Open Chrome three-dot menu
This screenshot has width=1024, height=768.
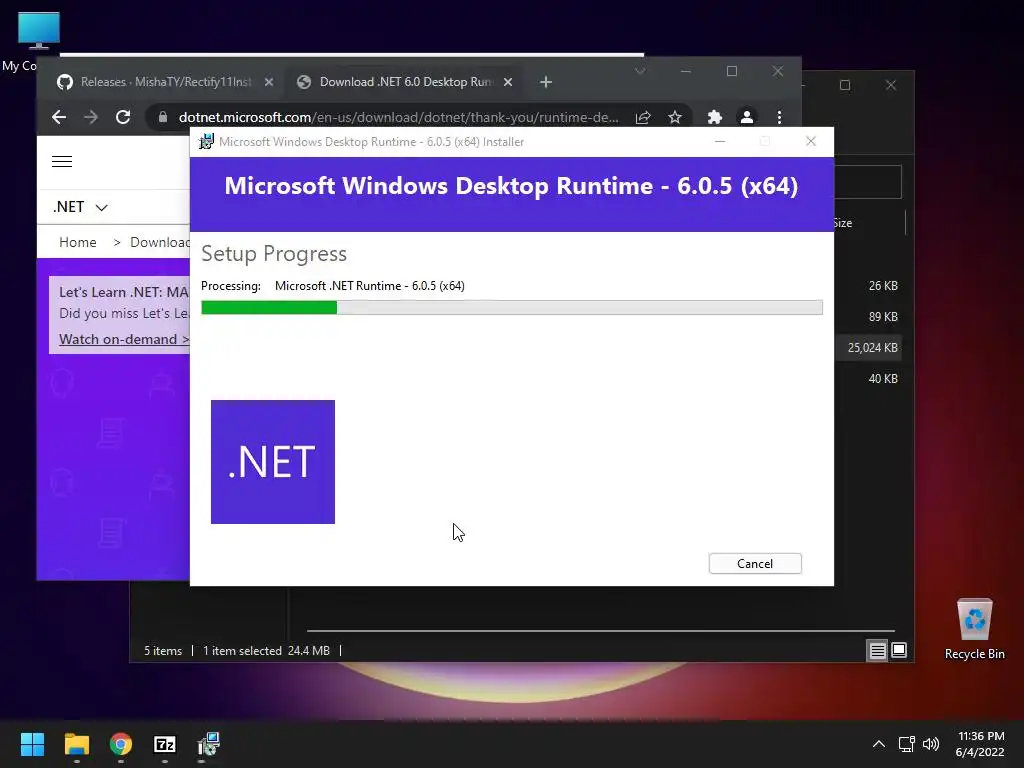click(x=779, y=117)
